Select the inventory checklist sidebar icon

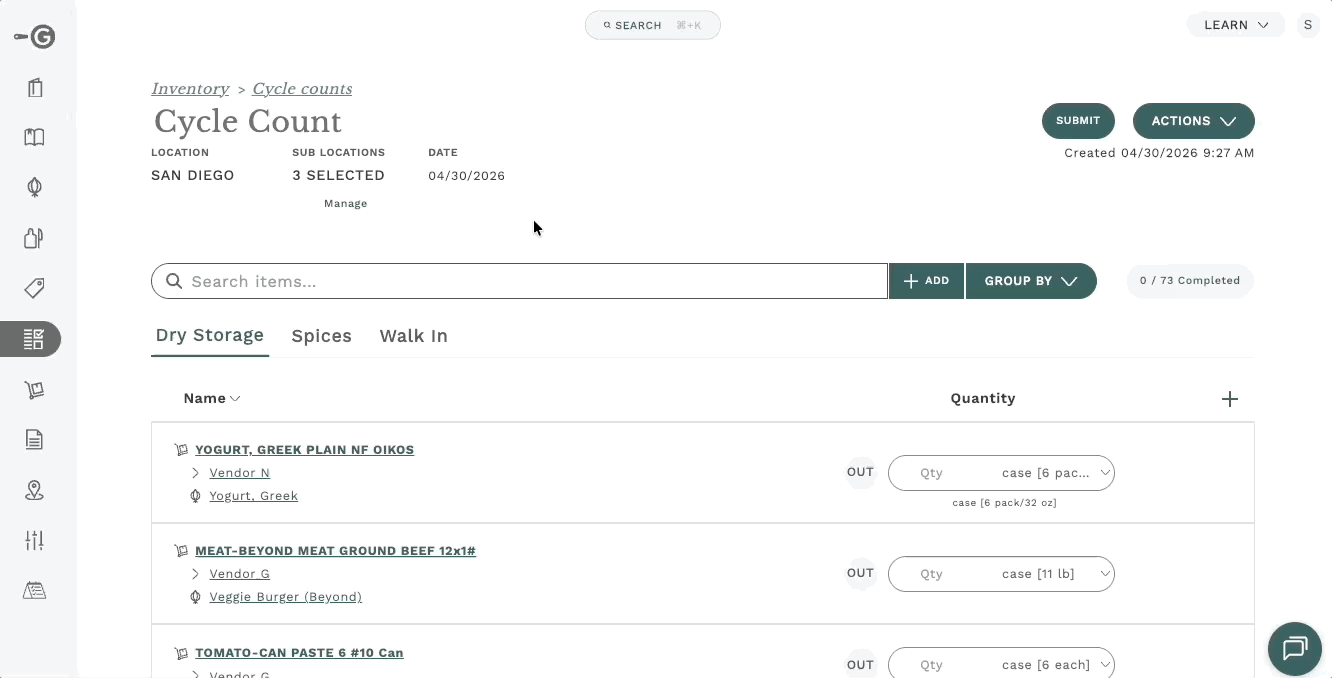click(34, 339)
